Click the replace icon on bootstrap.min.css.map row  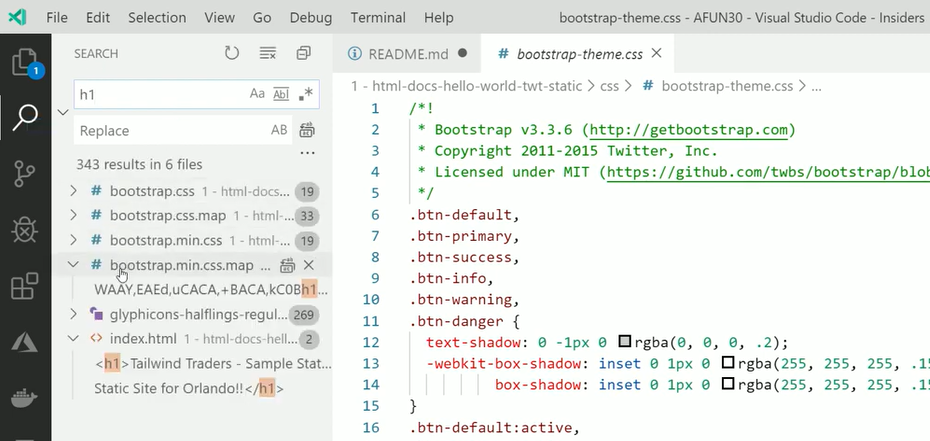(x=287, y=265)
